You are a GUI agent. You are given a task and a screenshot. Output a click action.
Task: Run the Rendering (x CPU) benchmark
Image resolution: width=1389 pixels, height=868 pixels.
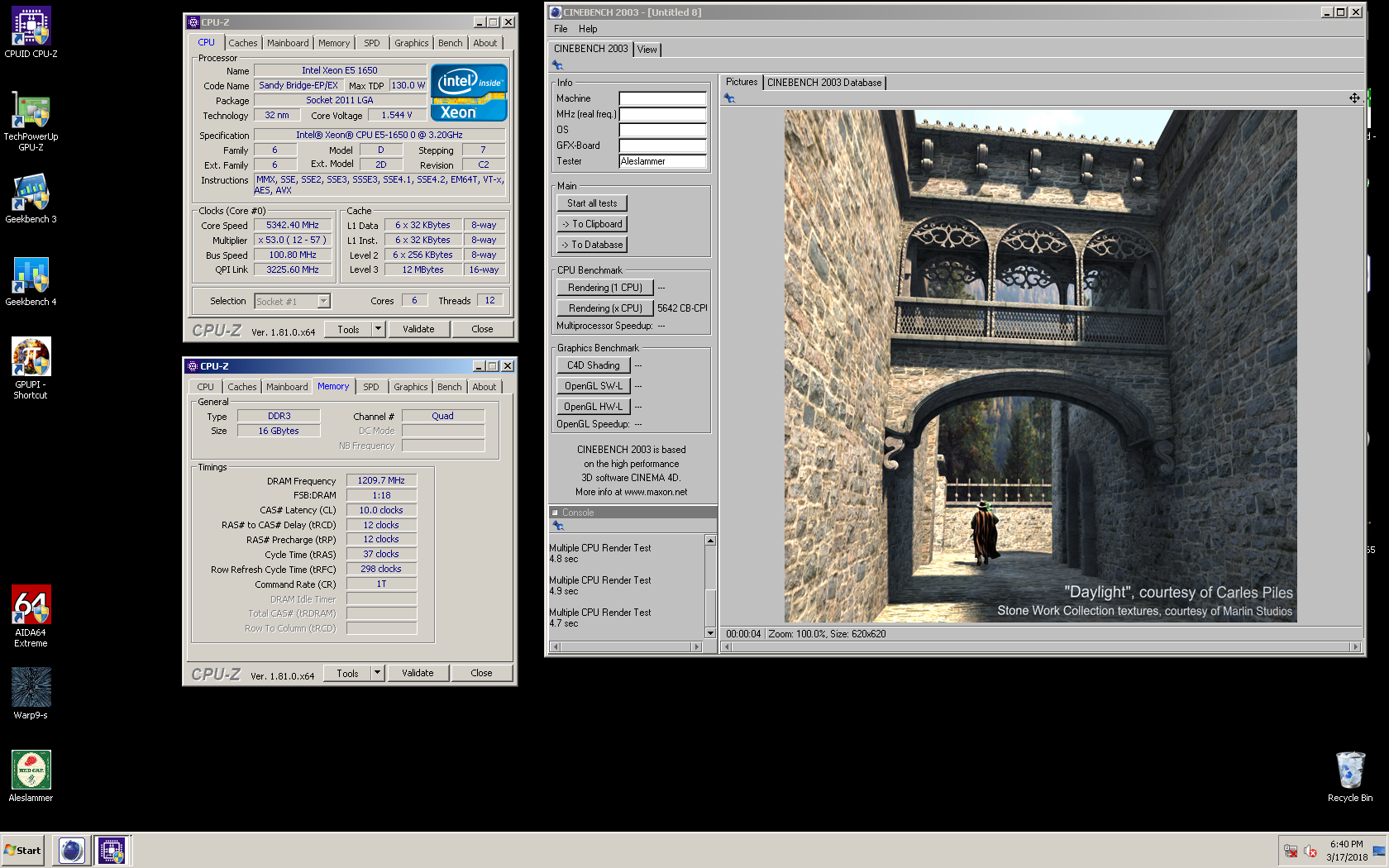click(x=605, y=308)
